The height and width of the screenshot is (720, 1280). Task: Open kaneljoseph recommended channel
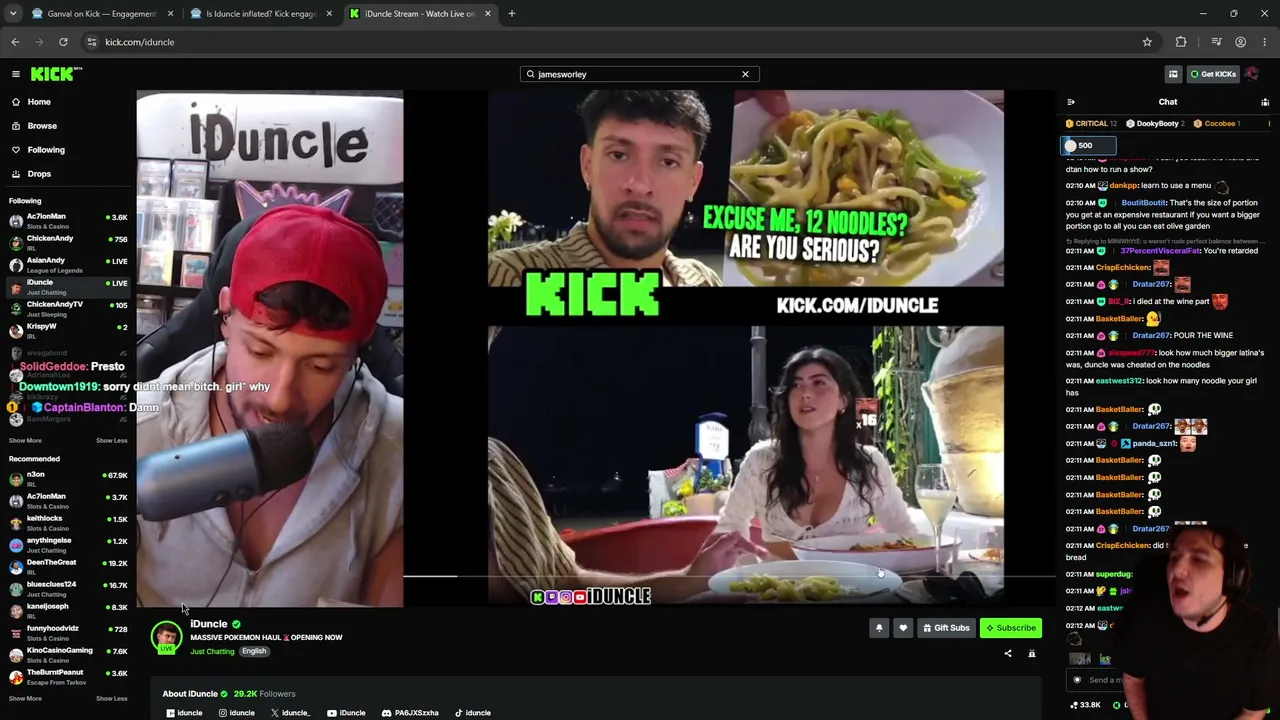(68, 610)
